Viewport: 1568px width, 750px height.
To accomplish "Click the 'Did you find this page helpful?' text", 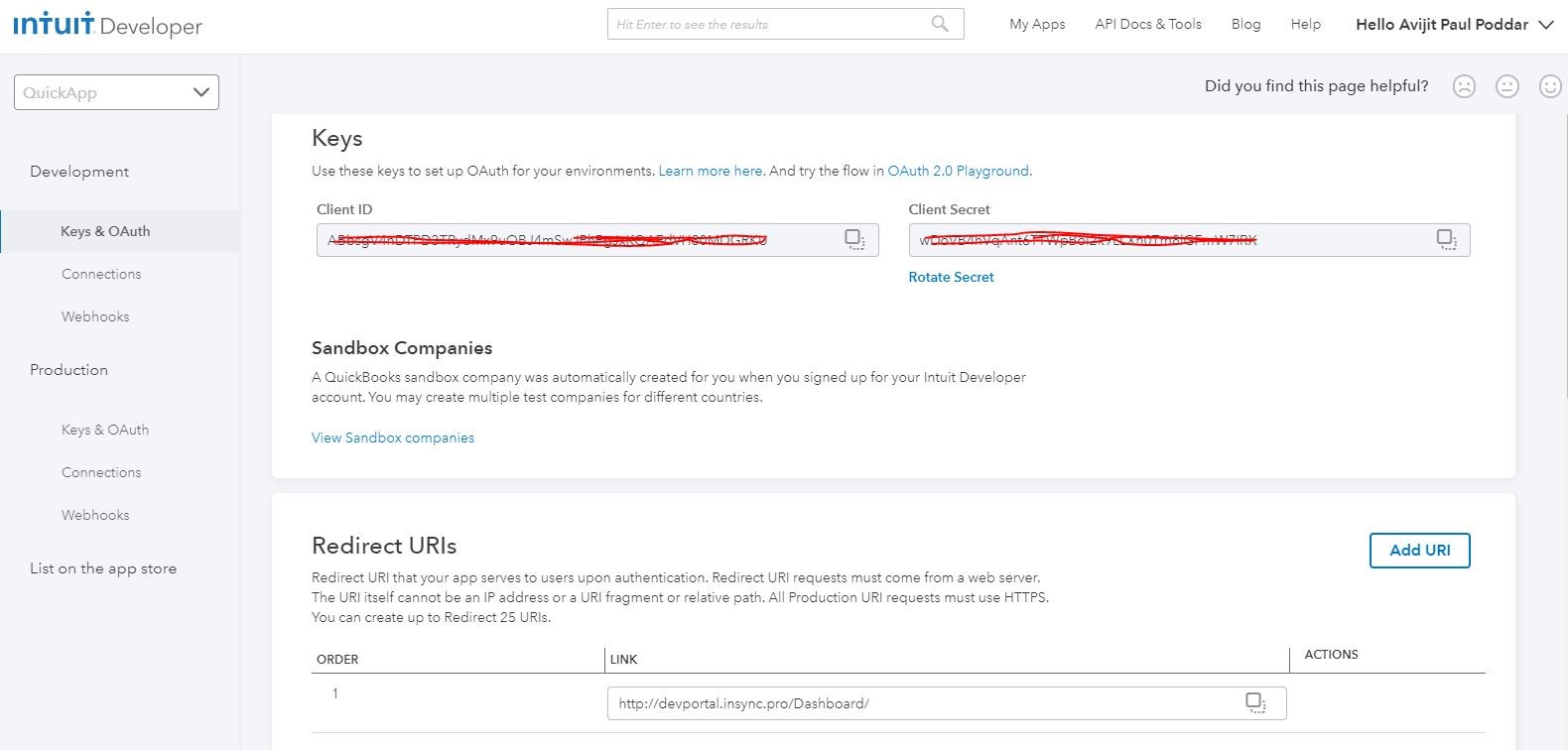I will pos(1317,86).
